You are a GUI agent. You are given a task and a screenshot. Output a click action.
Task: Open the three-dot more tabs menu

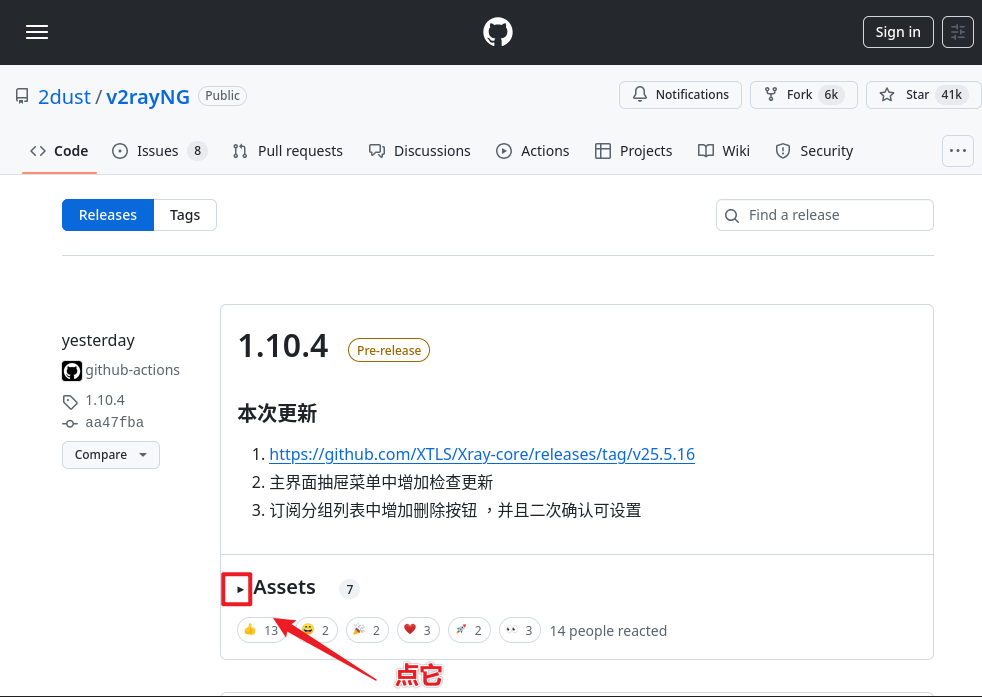tap(958, 151)
